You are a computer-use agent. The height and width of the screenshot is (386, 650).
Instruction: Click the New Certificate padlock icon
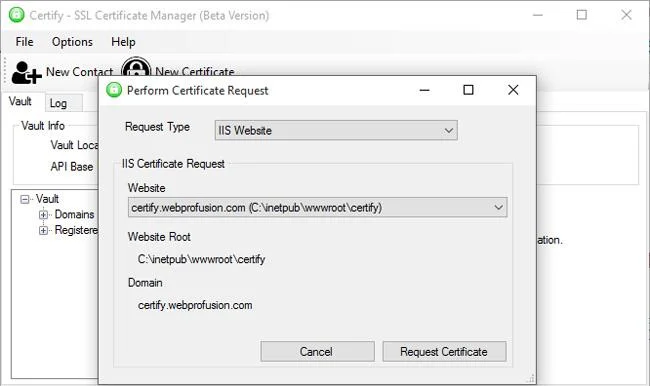[136, 66]
